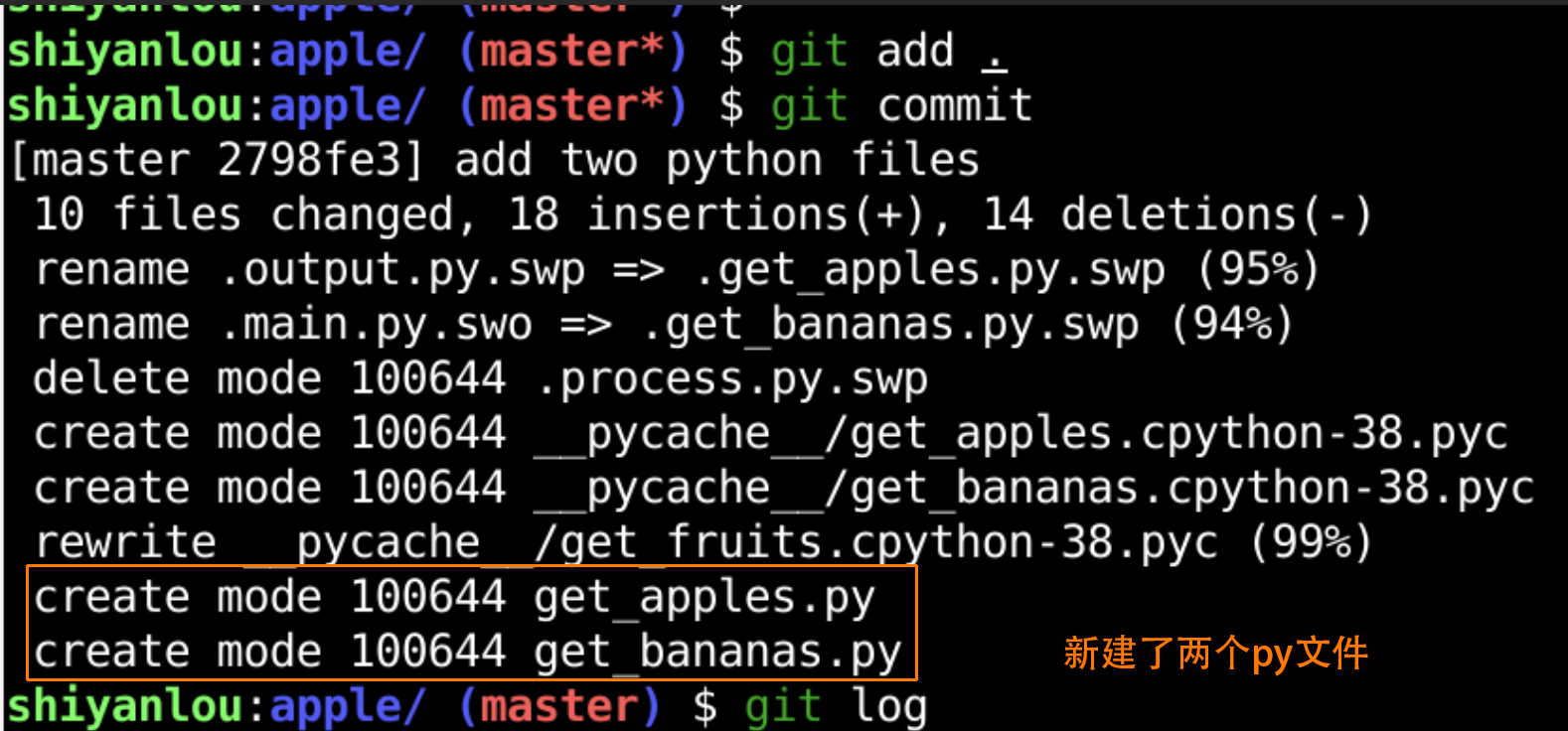Click the 'git add .' command line
The image size is (1568, 731).
click(508, 52)
